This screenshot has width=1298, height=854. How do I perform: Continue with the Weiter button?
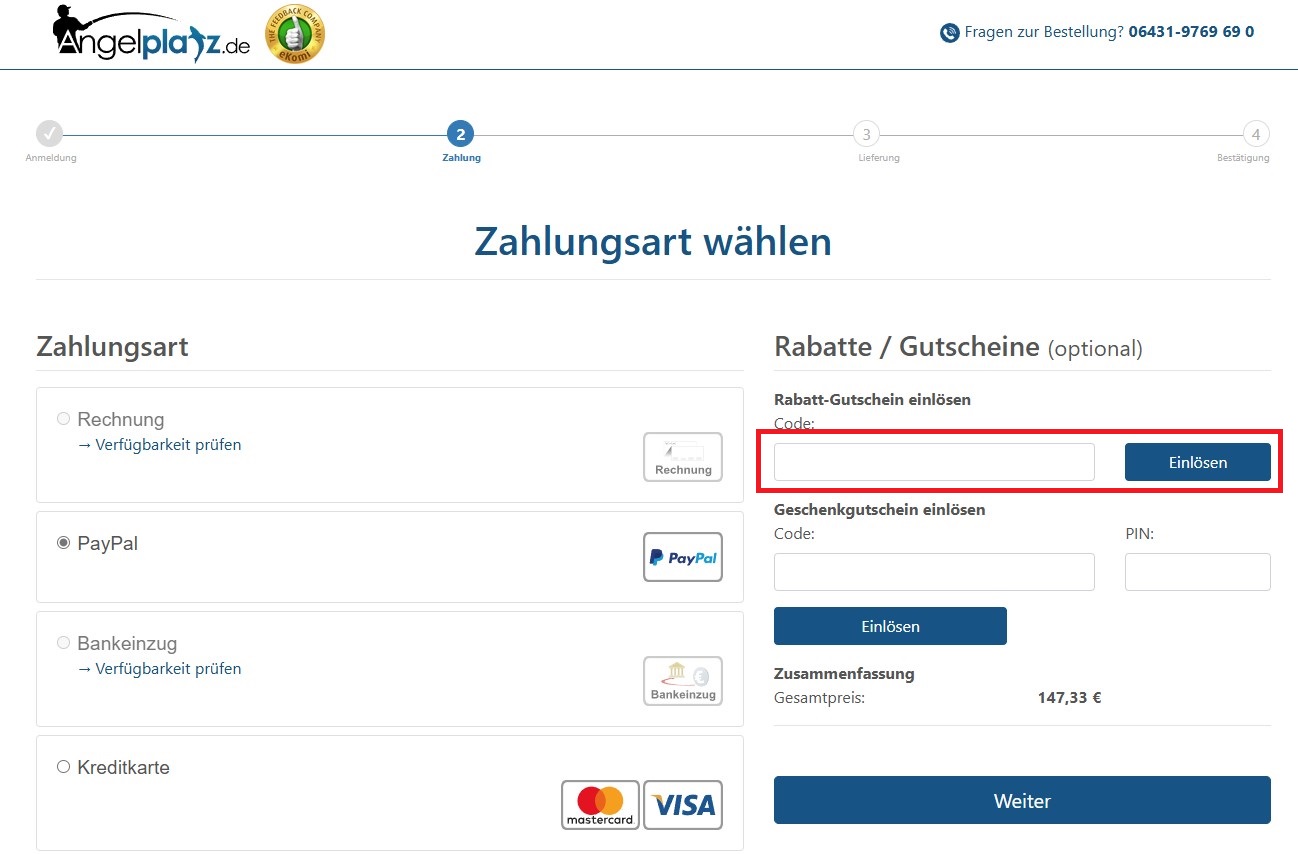pyautogui.click(x=1022, y=800)
